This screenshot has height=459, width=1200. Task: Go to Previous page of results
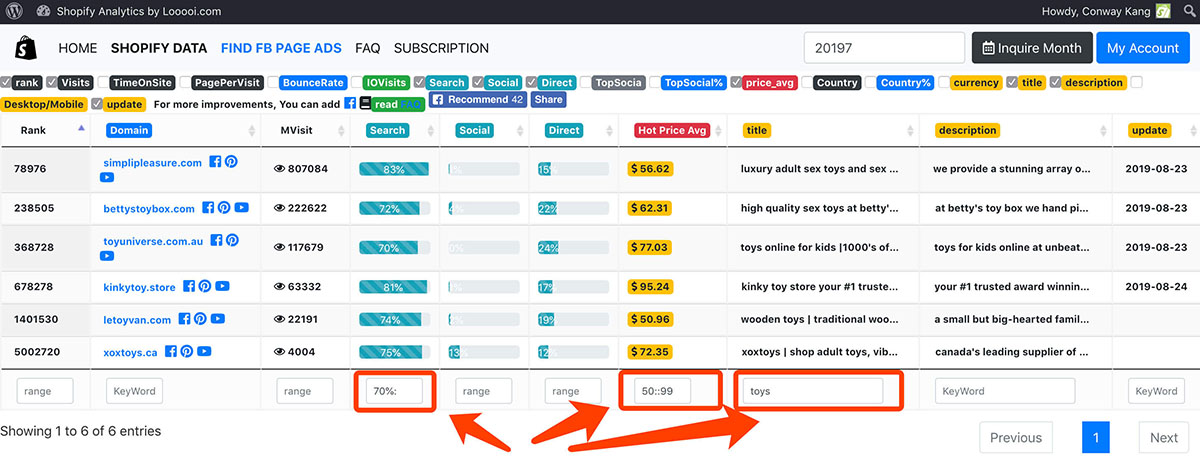tap(1016, 437)
